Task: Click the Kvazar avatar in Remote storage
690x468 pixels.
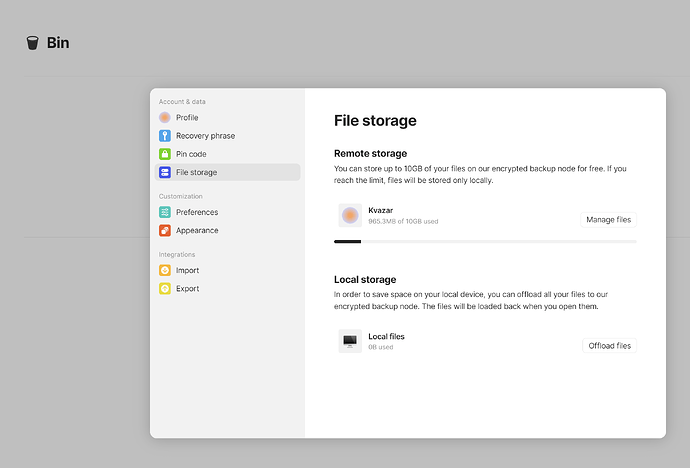Action: pyautogui.click(x=350, y=215)
